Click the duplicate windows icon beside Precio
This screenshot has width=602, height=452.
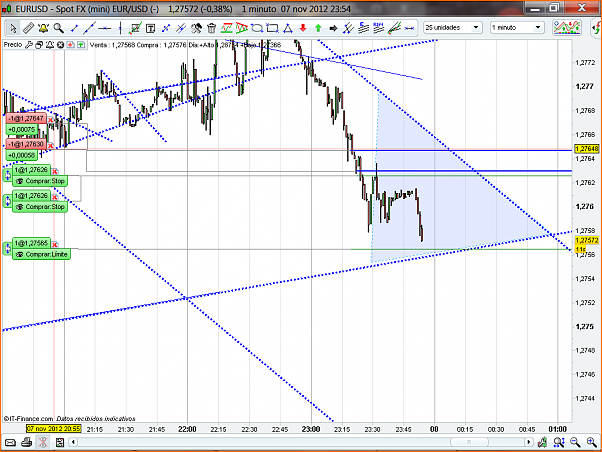click(x=39, y=45)
